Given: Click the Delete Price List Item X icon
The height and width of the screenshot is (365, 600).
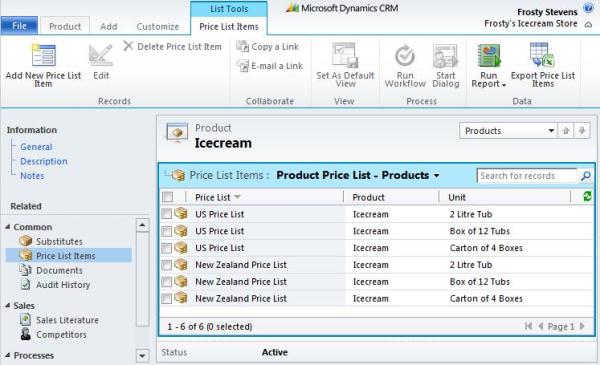Looking at the screenshot, I should [128, 46].
